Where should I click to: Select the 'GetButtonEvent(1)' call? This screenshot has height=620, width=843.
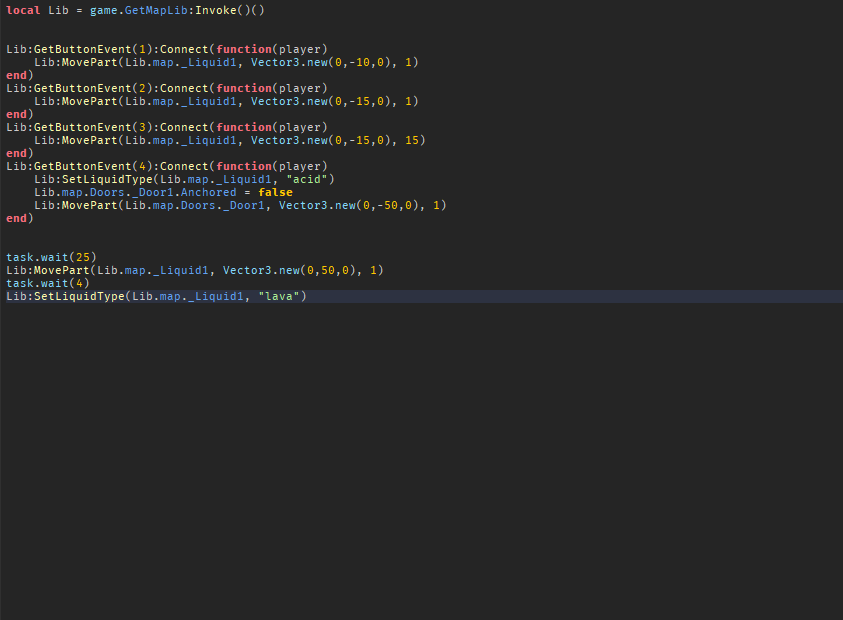[x=90, y=48]
